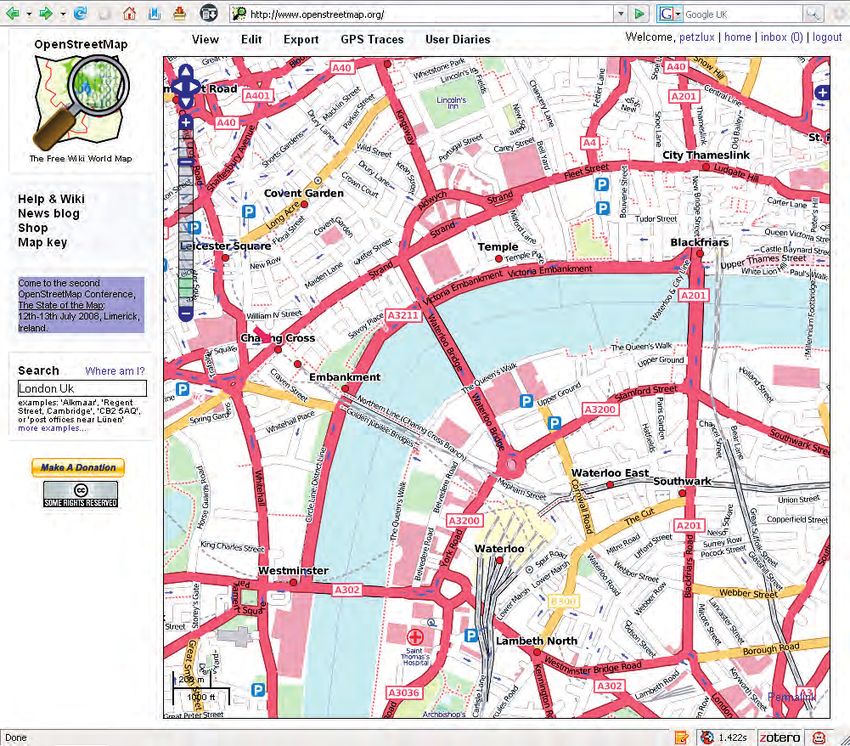Click the Creative Commons Some Rights Reserved badge
850x746 pixels.
click(x=80, y=494)
